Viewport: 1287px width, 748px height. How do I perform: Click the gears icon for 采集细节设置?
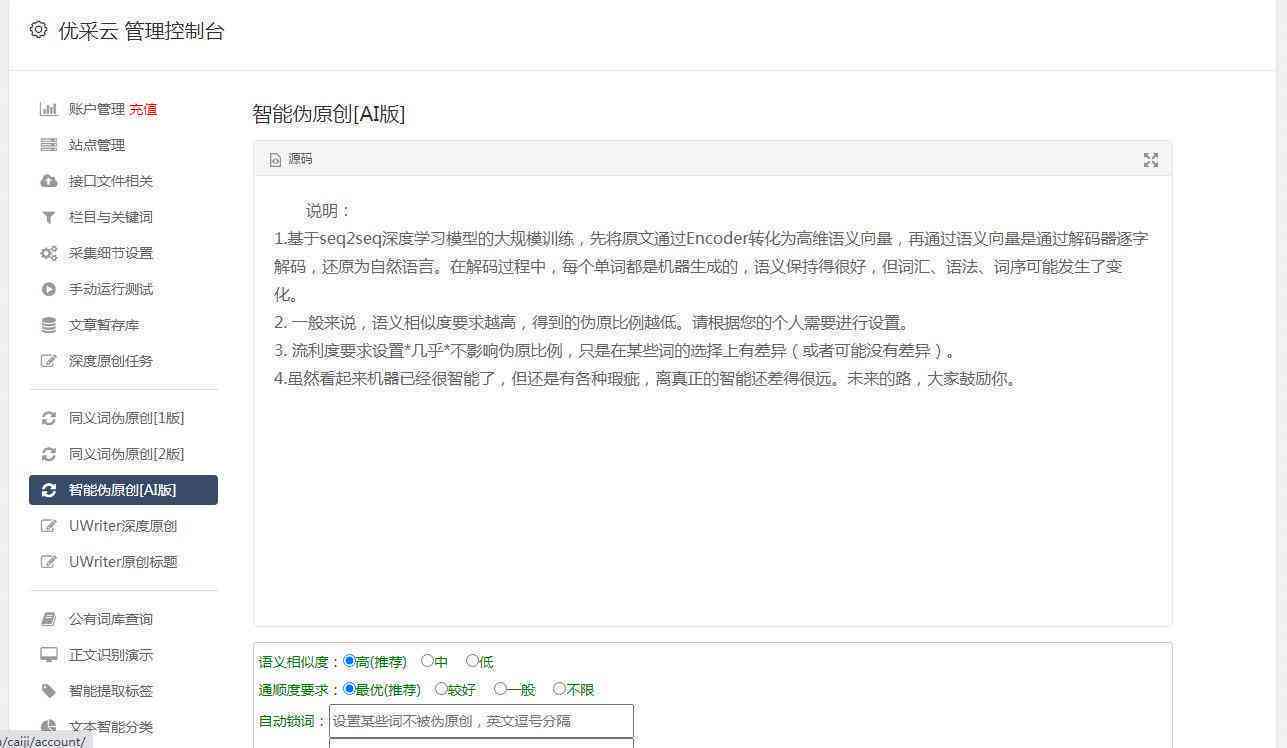pyautogui.click(x=48, y=253)
